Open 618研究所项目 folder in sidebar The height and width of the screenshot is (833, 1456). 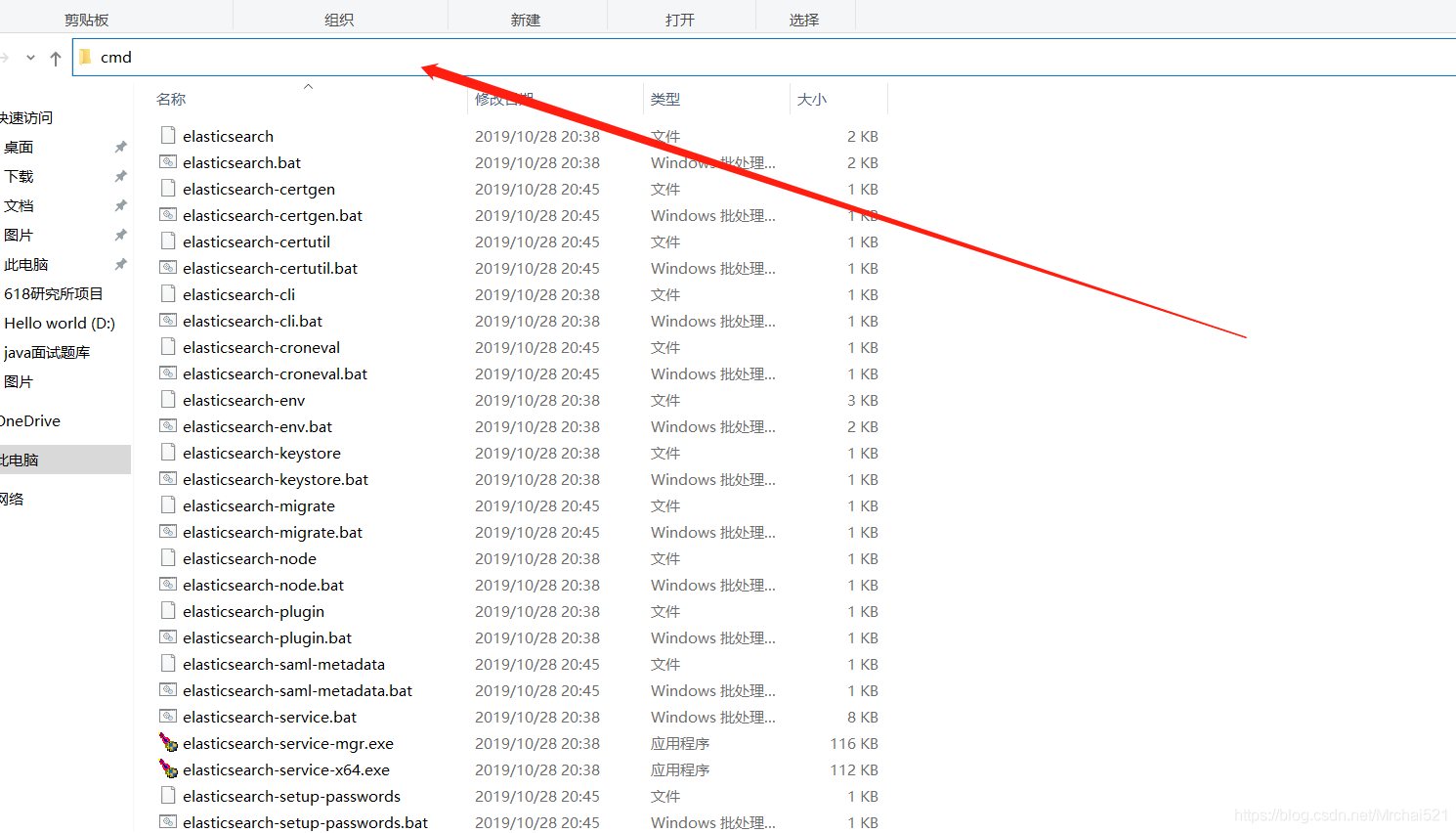53,293
